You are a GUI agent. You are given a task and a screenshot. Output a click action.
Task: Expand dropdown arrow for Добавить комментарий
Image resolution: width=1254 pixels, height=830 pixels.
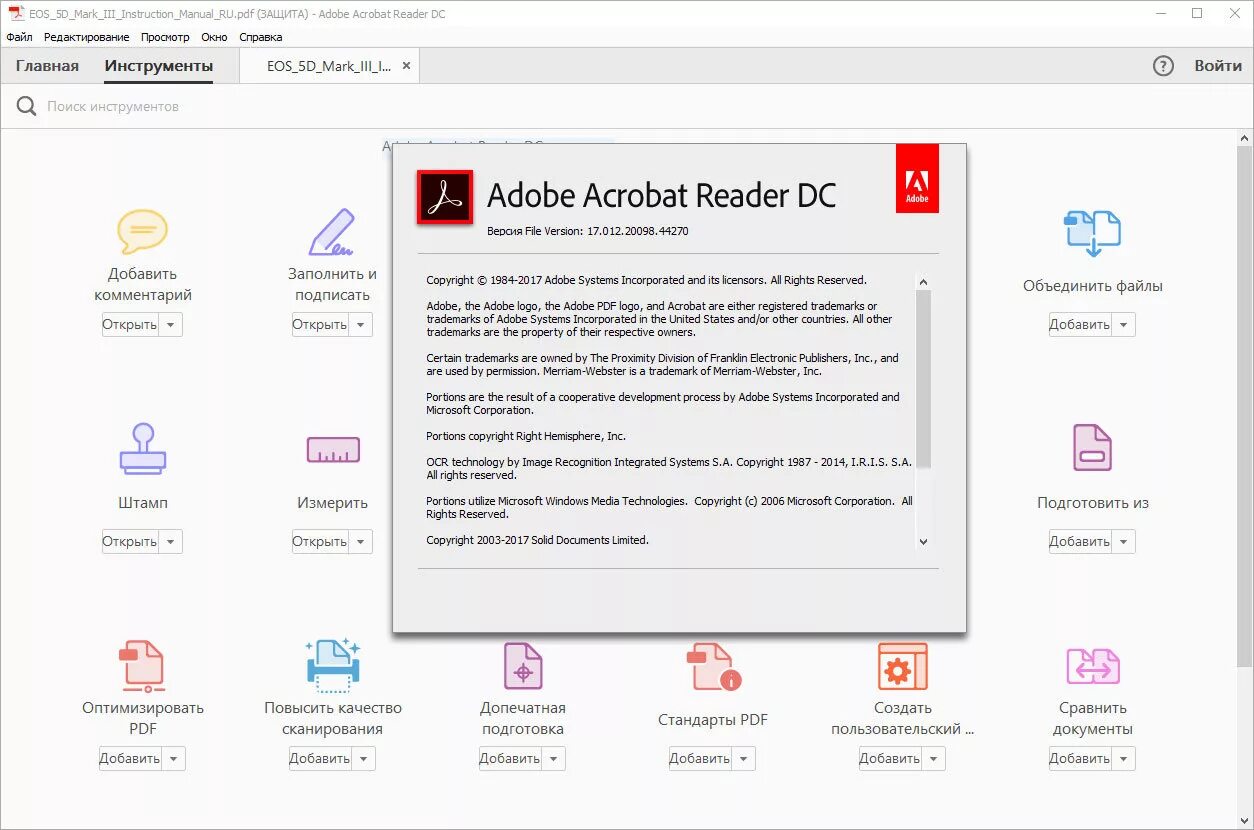pyautogui.click(x=171, y=324)
